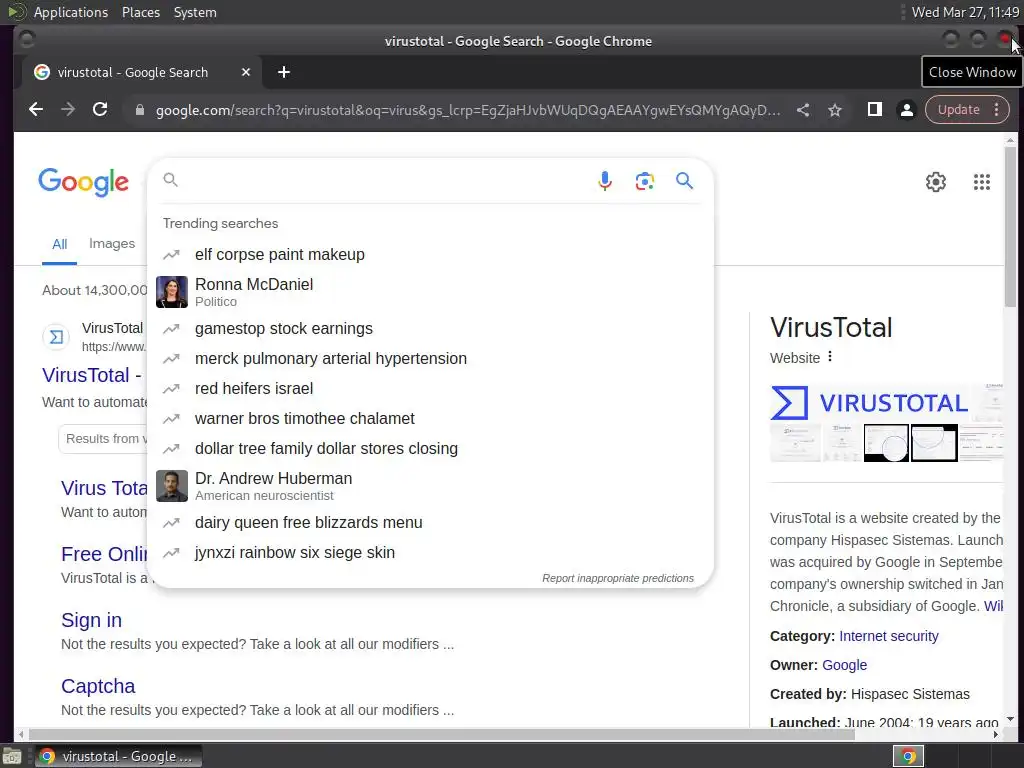Open the System menu

[195, 12]
